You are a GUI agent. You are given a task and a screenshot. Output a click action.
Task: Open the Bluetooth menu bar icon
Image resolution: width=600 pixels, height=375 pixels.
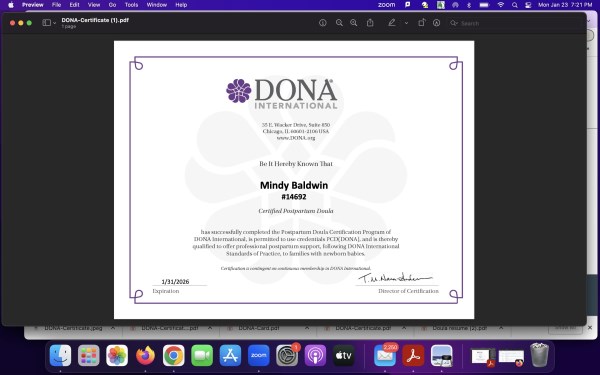[x=469, y=5]
